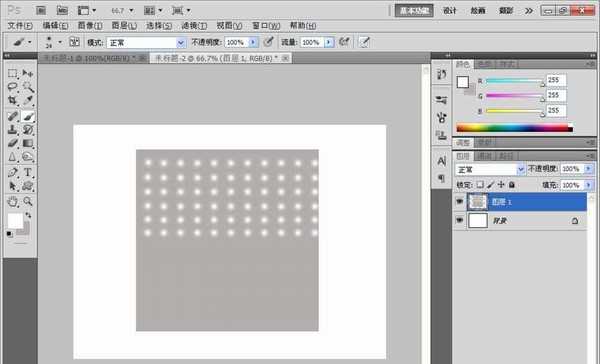This screenshot has height=364, width=600.
Task: Open the 文件(F) menu
Action: coord(20,26)
